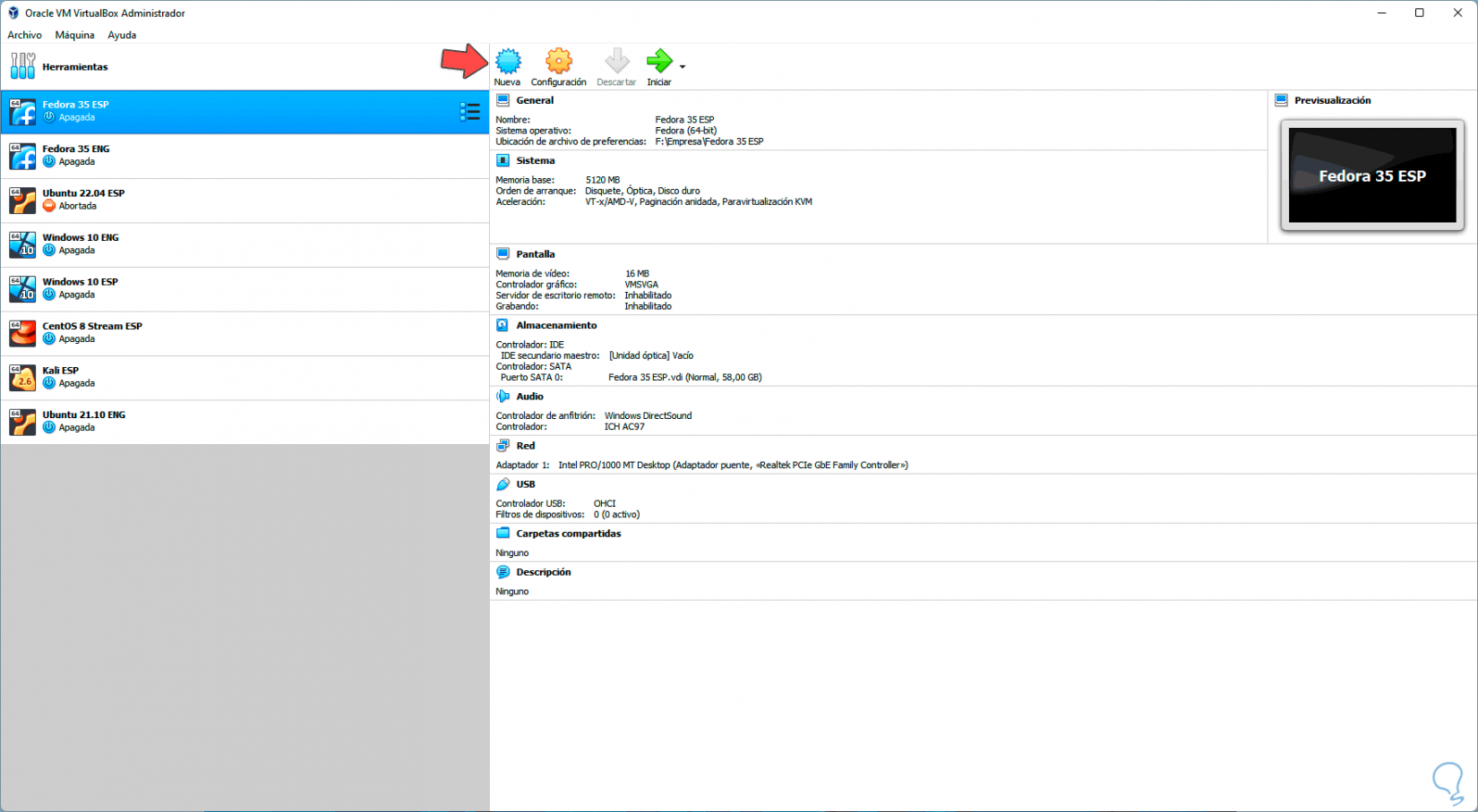Open the Red settings header link

pyautogui.click(x=526, y=446)
